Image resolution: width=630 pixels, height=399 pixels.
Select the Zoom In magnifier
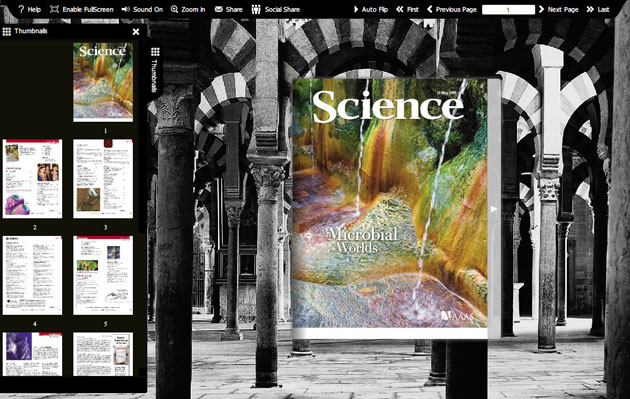pyautogui.click(x=174, y=9)
